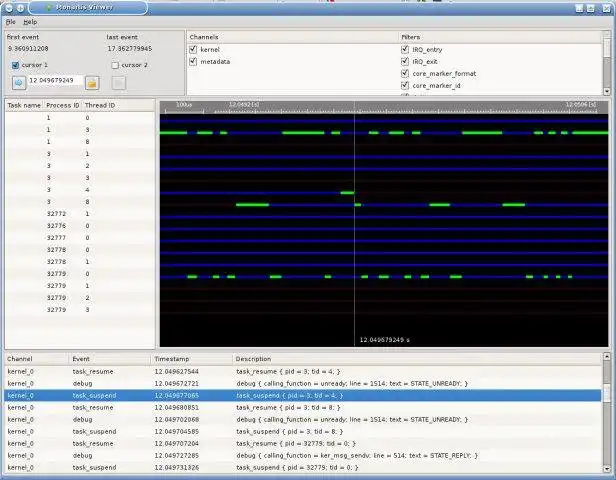
Task: Click the filters list scrollbar thumb
Action: (607, 47)
